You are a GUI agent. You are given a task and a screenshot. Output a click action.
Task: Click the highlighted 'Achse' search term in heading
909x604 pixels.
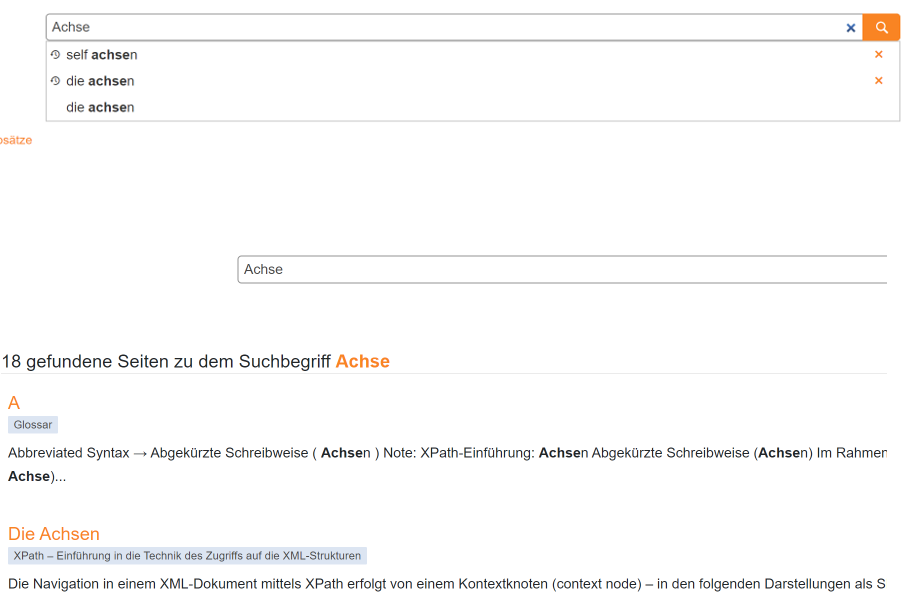click(x=362, y=361)
